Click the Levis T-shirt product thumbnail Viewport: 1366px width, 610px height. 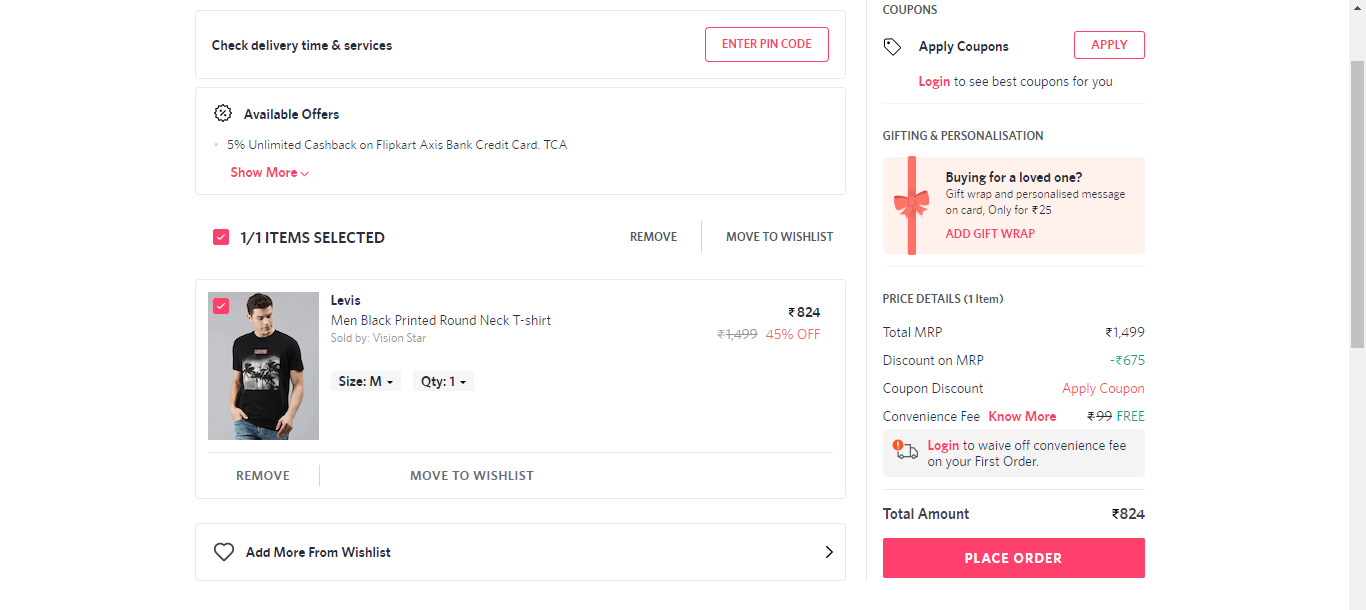click(x=263, y=366)
